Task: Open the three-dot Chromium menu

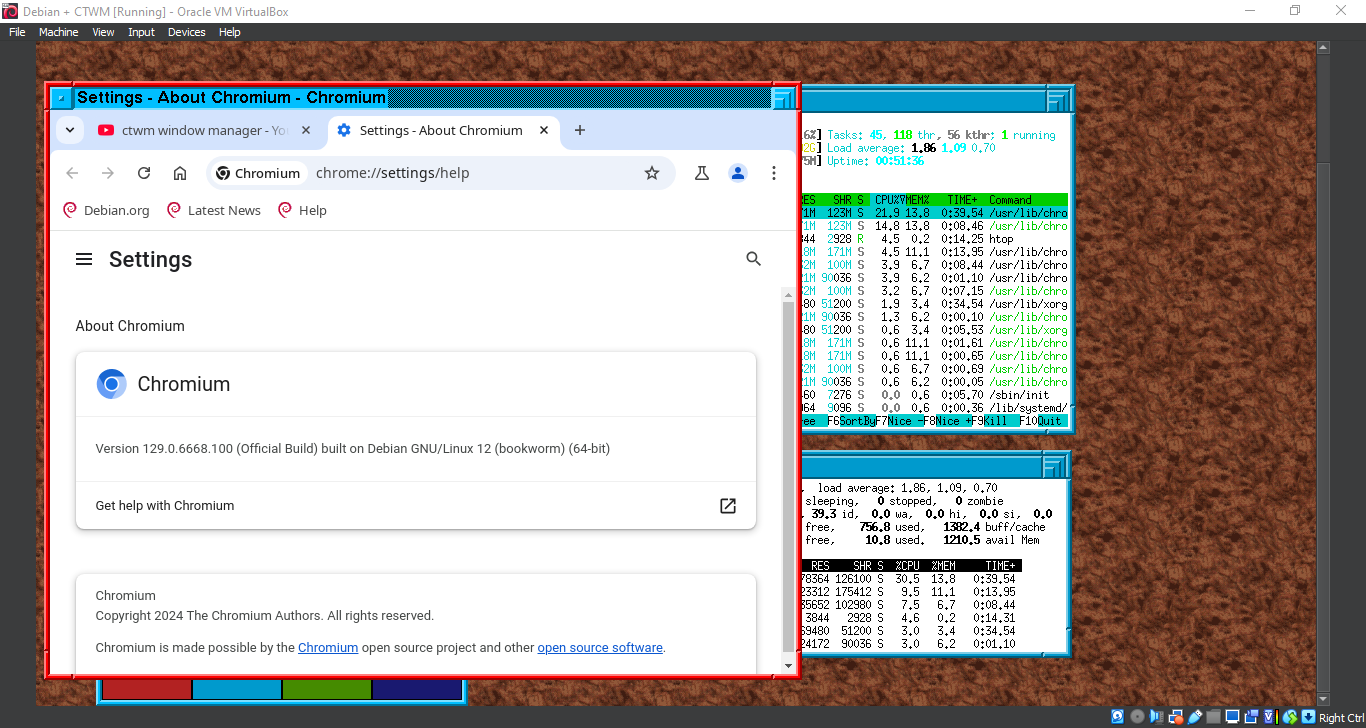Action: point(774,173)
